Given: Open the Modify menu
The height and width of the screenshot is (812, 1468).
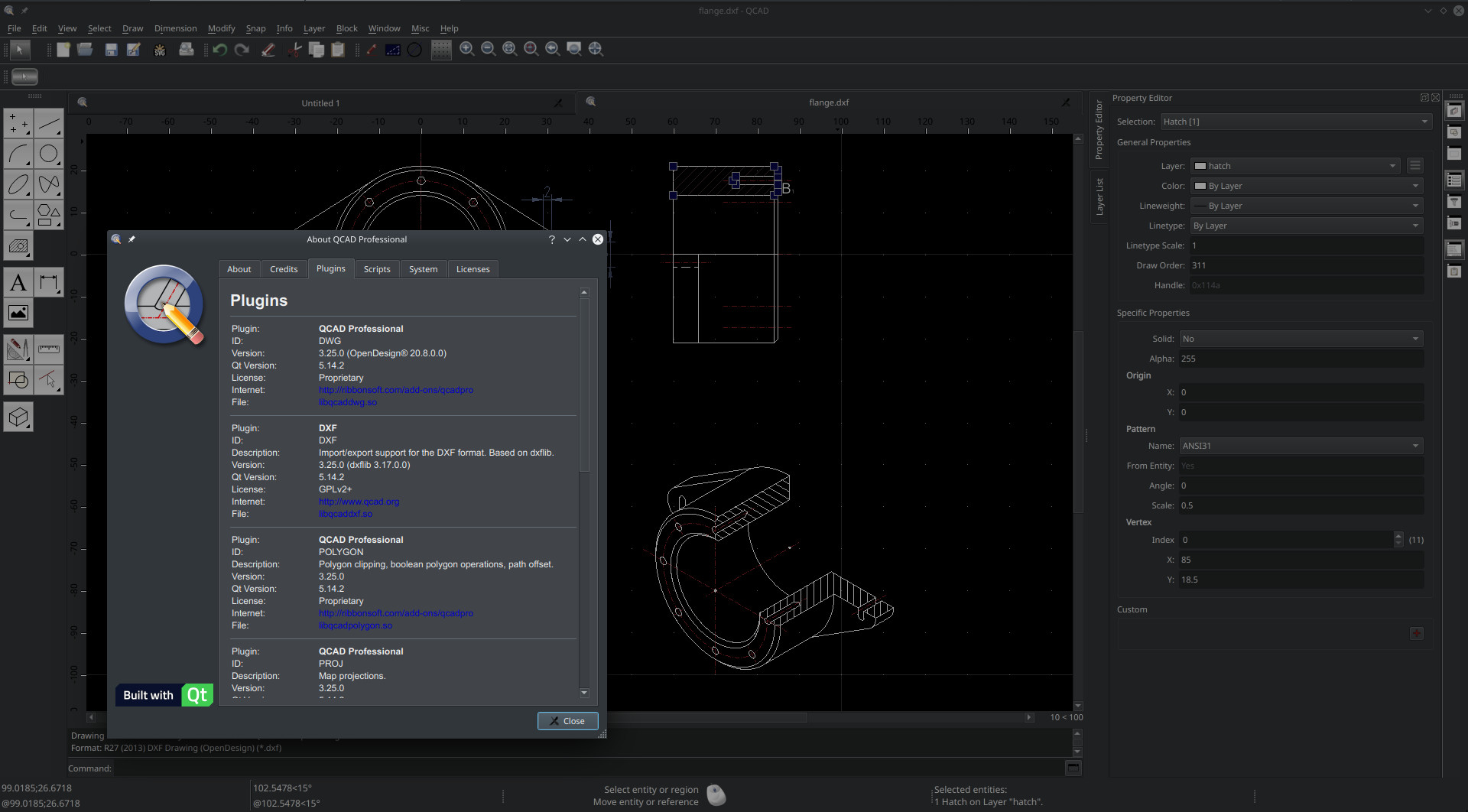Looking at the screenshot, I should click(221, 28).
